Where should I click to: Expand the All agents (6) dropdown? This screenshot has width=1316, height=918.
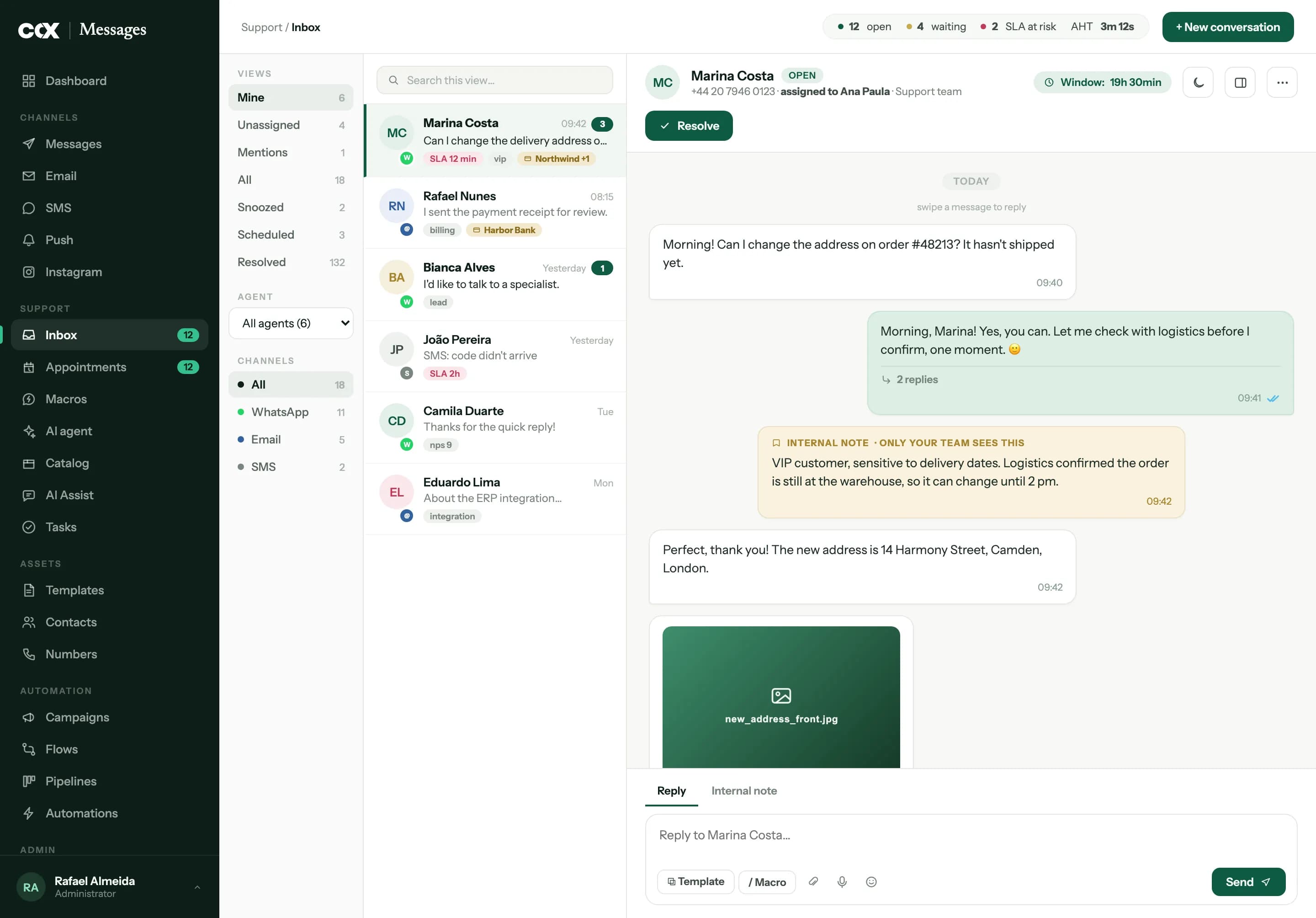(291, 323)
